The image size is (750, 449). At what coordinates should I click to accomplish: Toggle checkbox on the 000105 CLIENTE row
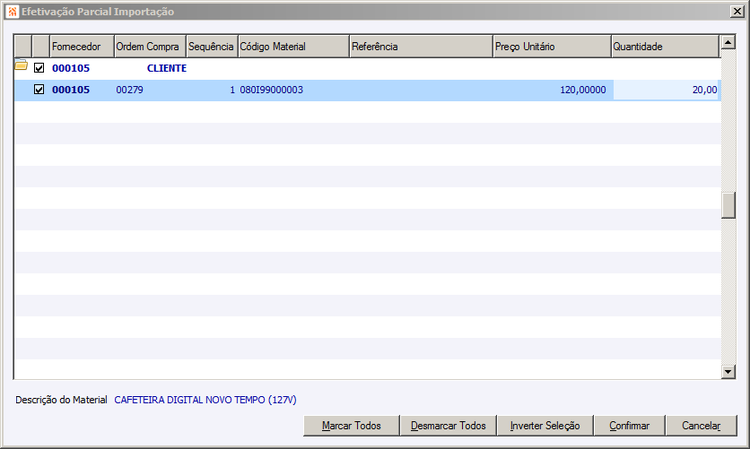click(39, 68)
